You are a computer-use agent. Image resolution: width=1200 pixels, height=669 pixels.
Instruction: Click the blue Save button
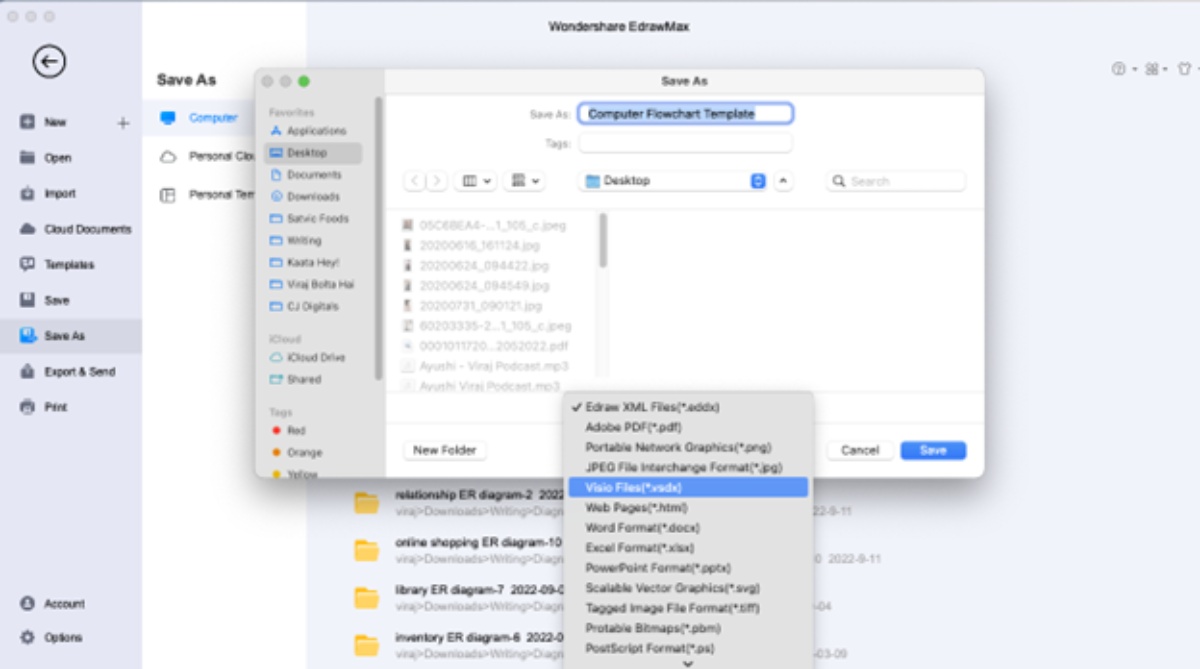[933, 450]
